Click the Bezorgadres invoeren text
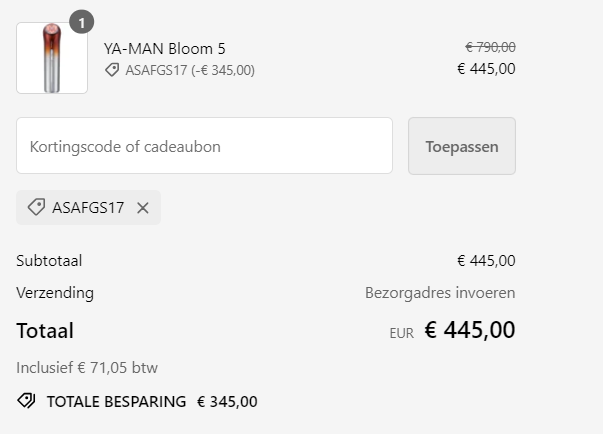 pyautogui.click(x=440, y=293)
